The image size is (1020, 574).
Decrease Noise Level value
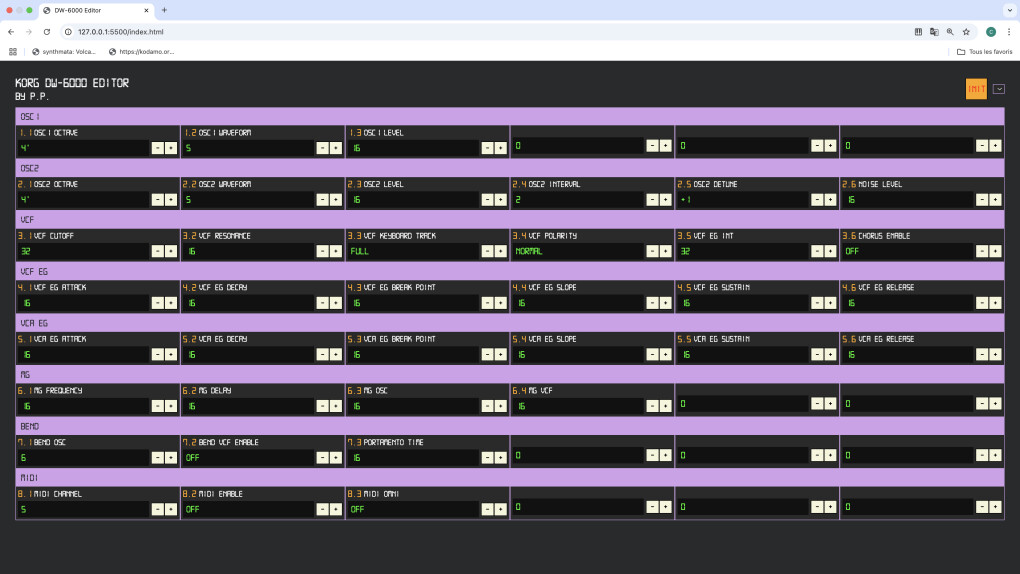point(982,200)
